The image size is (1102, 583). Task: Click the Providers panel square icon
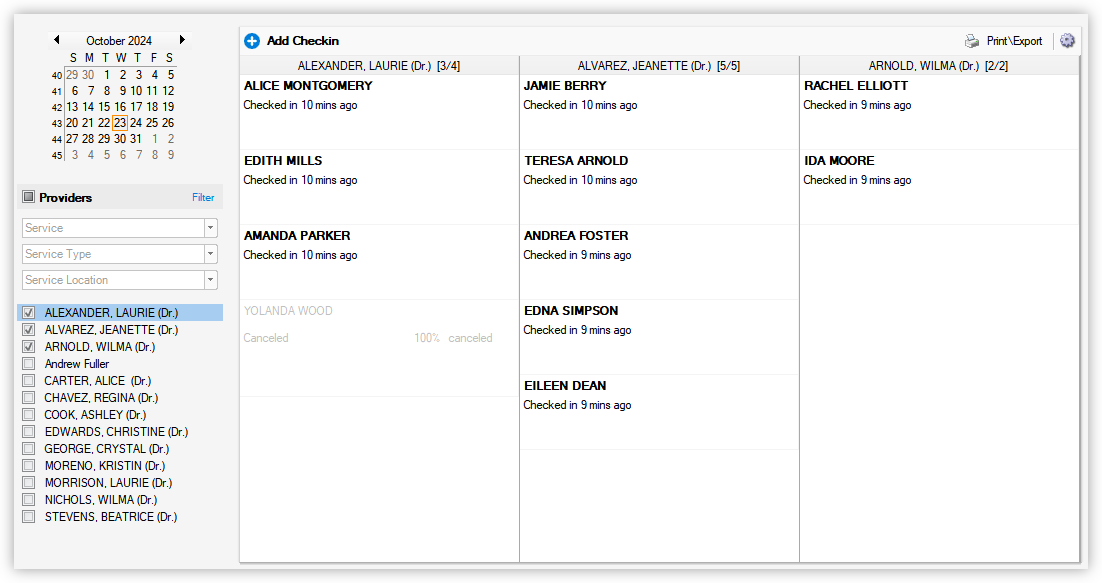(x=28, y=196)
